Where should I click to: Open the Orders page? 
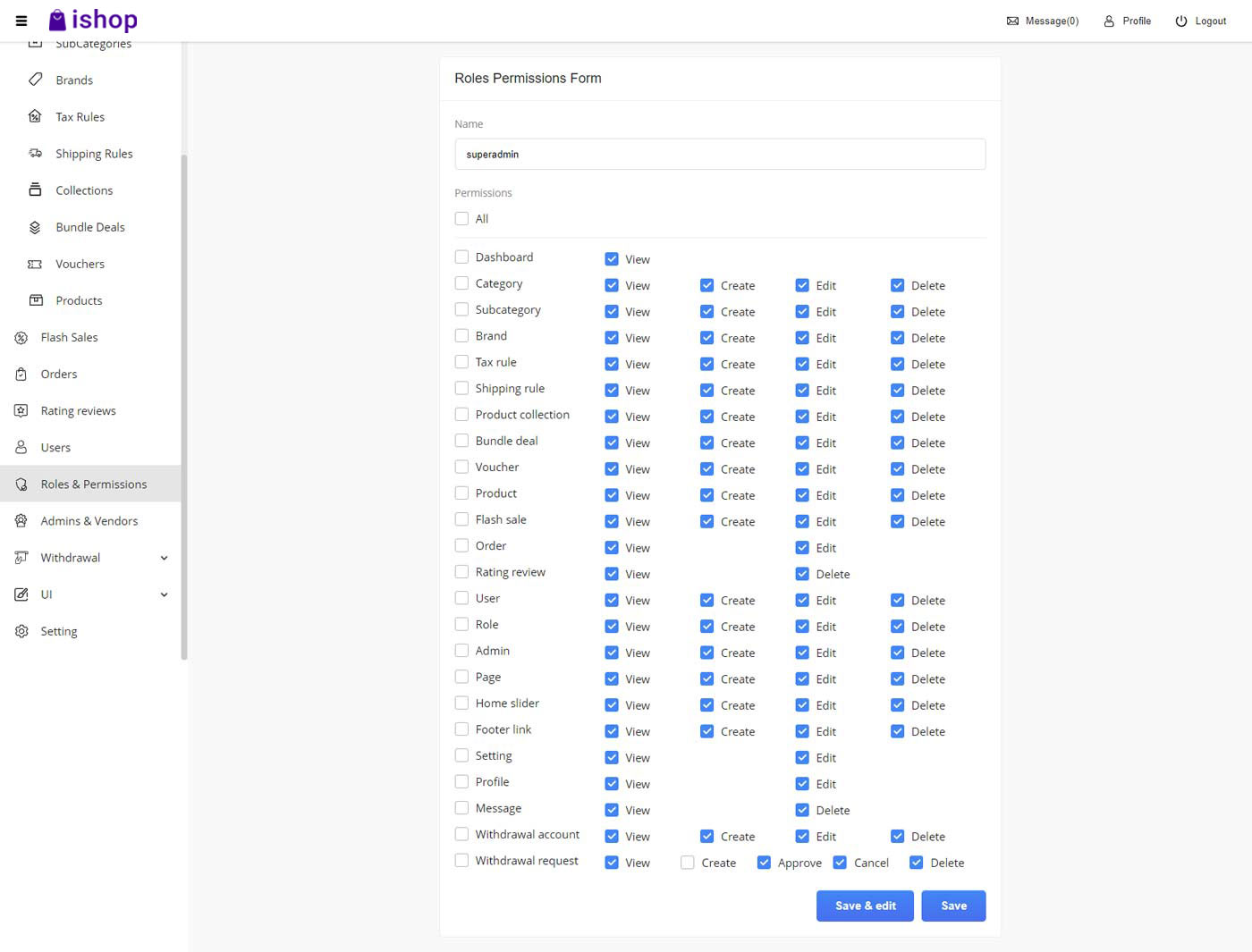point(59,374)
